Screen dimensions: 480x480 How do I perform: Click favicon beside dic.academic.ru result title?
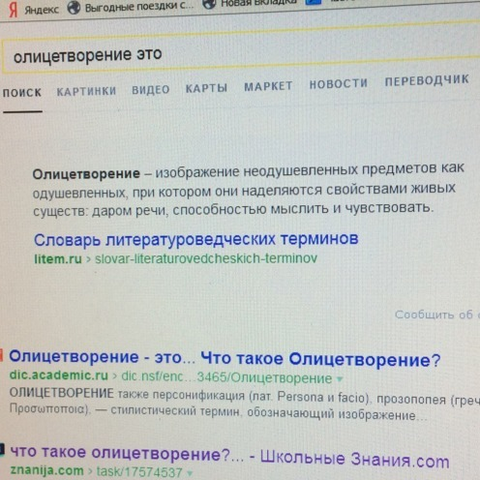tap(1, 355)
